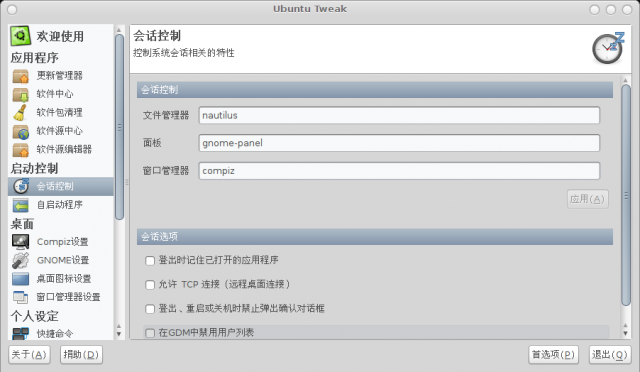Click the 软件包清理 broom icon
Screen dimensions: 640x372
click(x=20, y=112)
